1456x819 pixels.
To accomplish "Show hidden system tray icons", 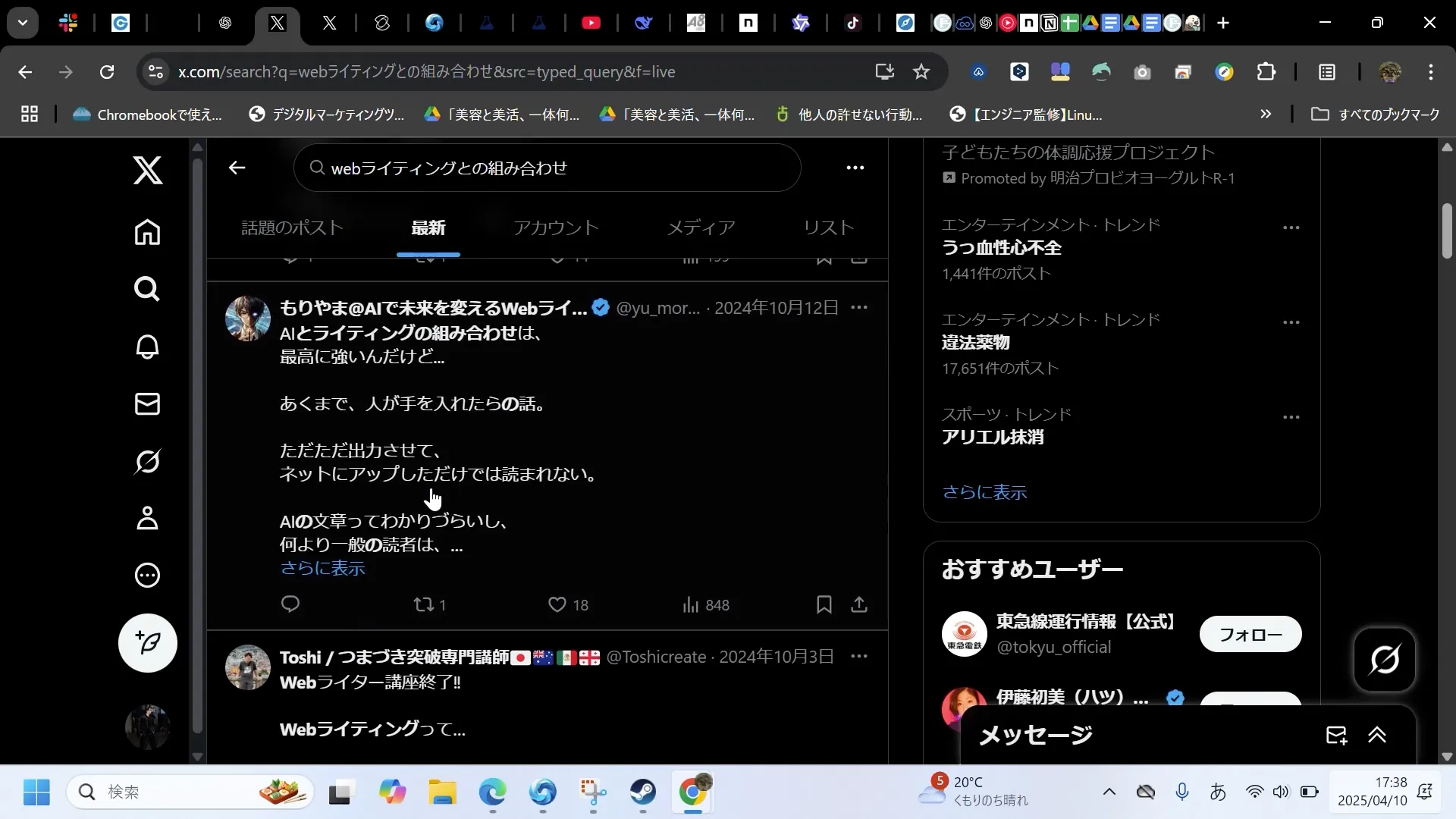I will (x=1109, y=792).
